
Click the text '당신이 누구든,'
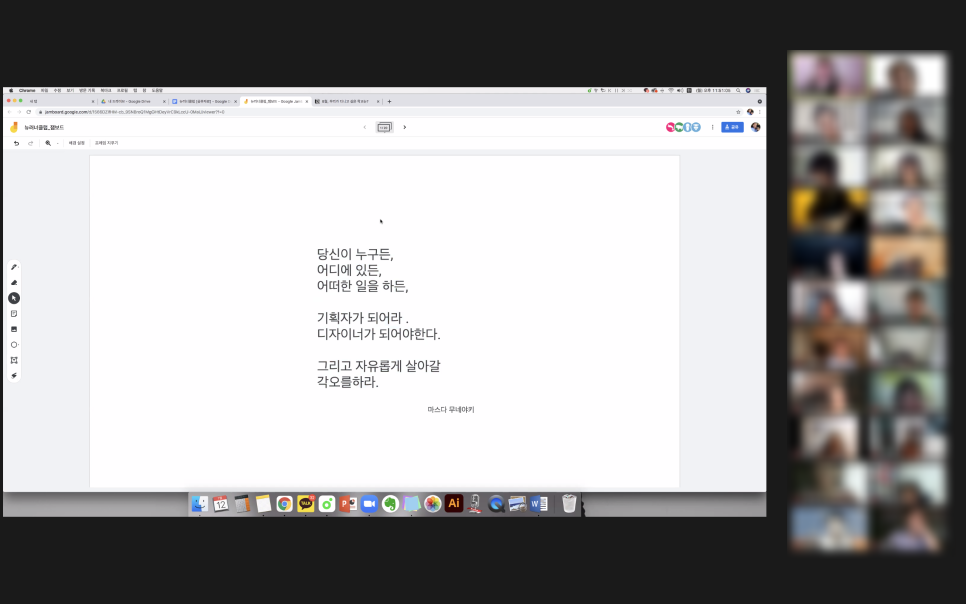[x=355, y=254]
